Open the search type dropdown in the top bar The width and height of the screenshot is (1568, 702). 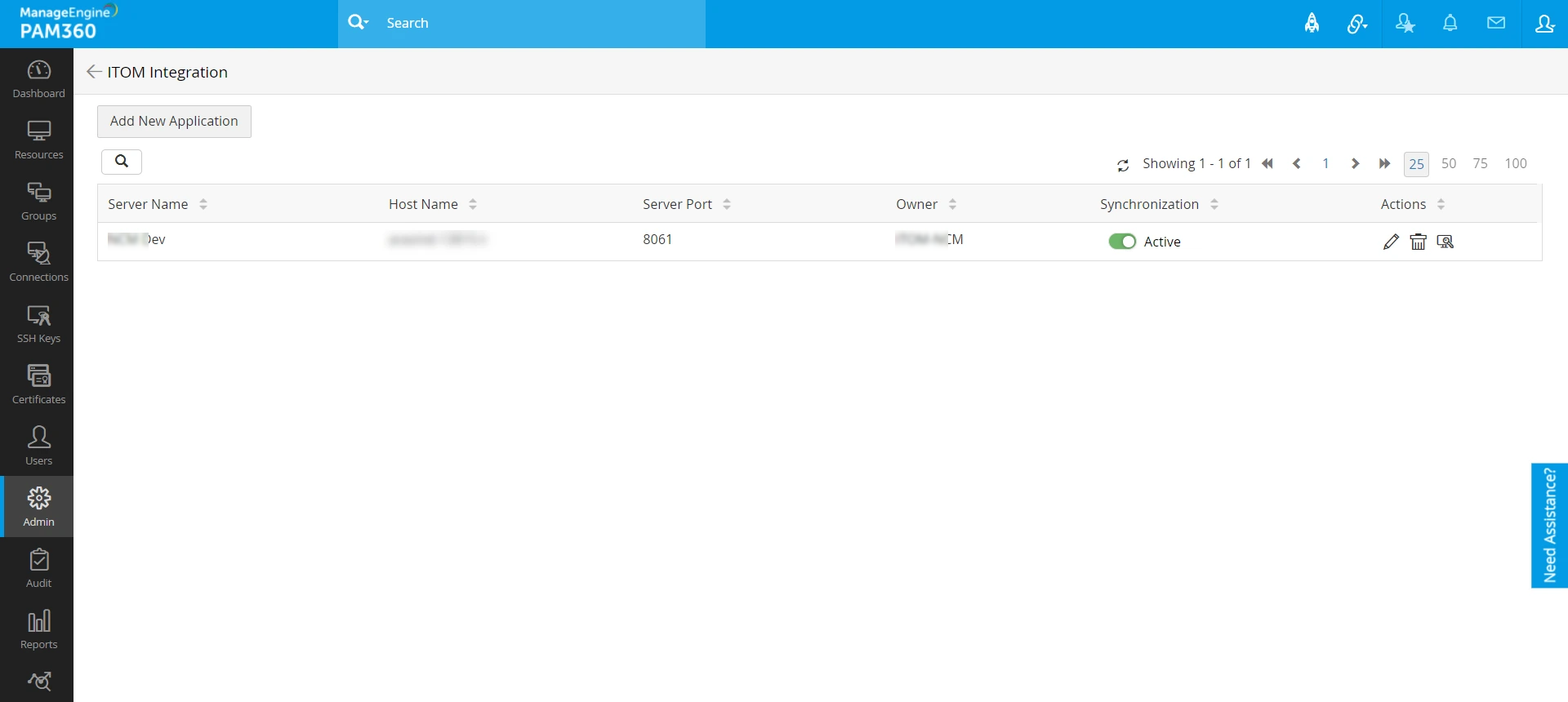point(359,23)
